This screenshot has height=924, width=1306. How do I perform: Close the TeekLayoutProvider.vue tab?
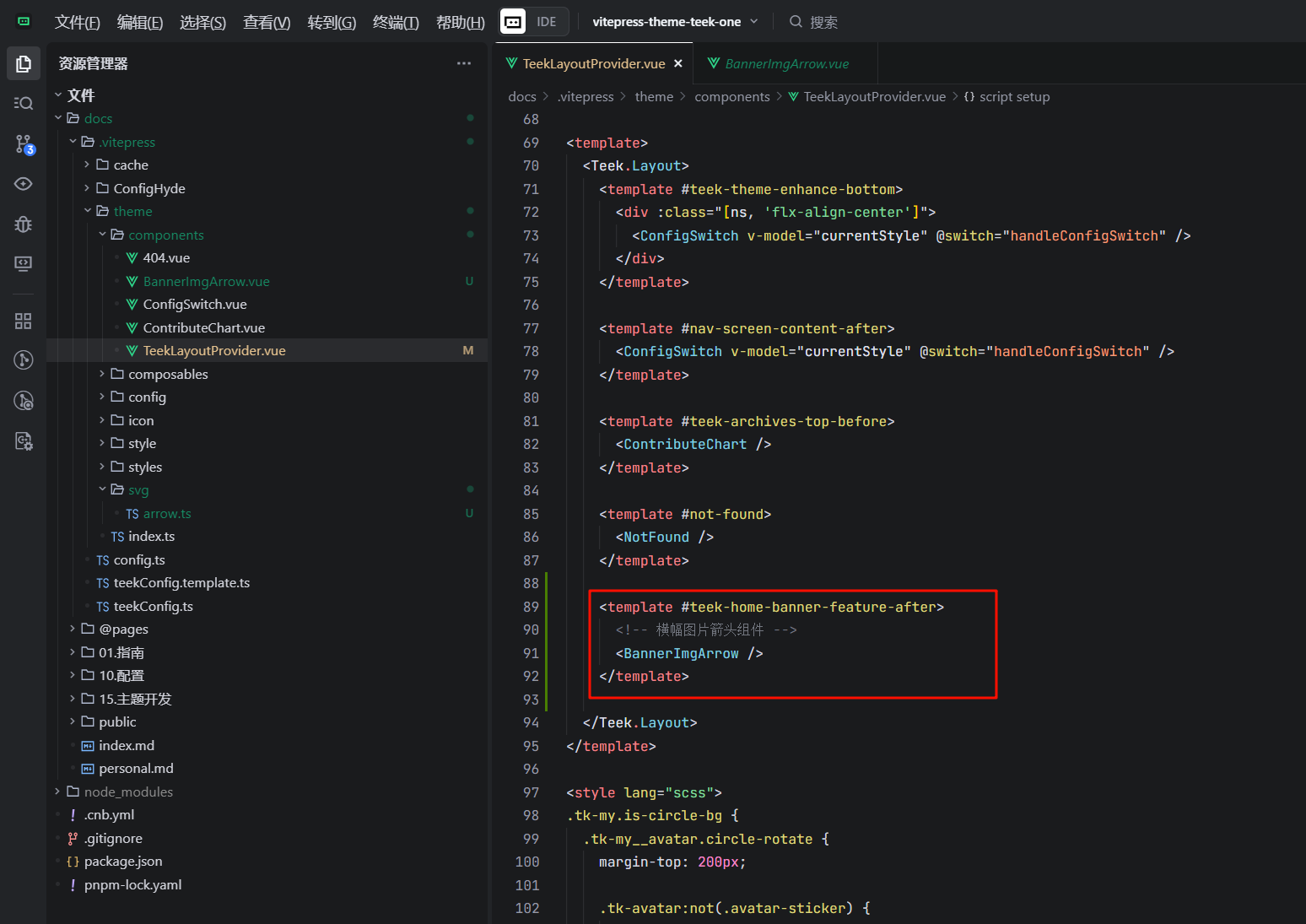click(x=678, y=64)
